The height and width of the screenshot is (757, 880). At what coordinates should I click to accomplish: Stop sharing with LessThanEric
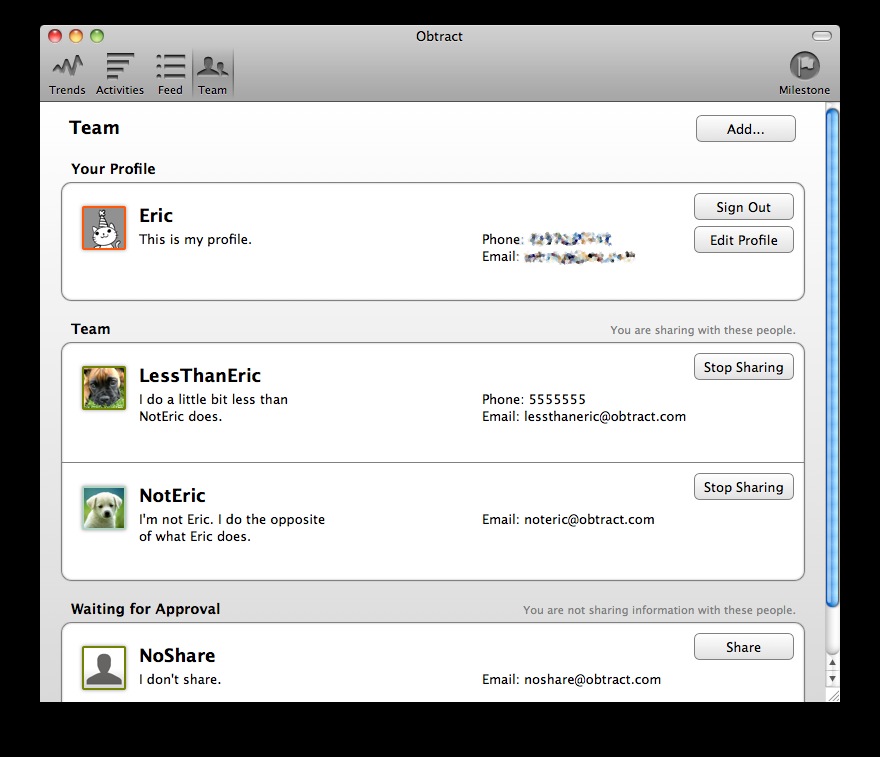[744, 367]
